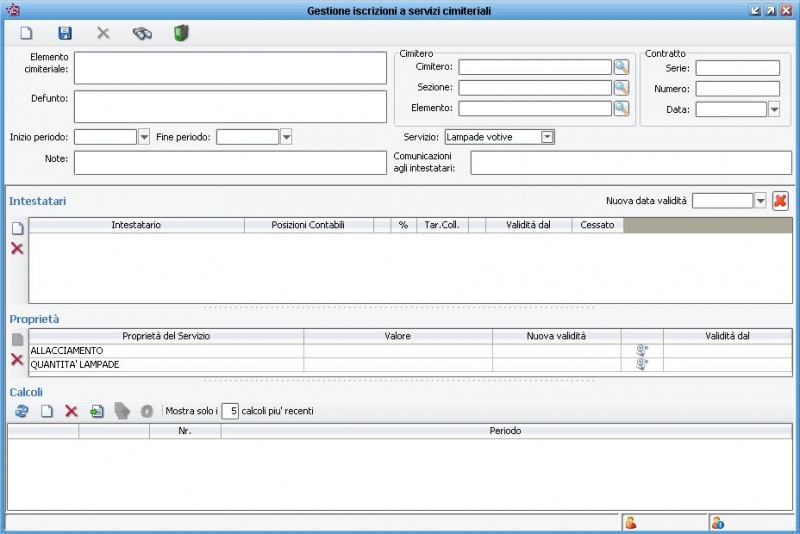Delete selected intestatario with red X
This screenshot has height=534, width=800.
(17, 248)
